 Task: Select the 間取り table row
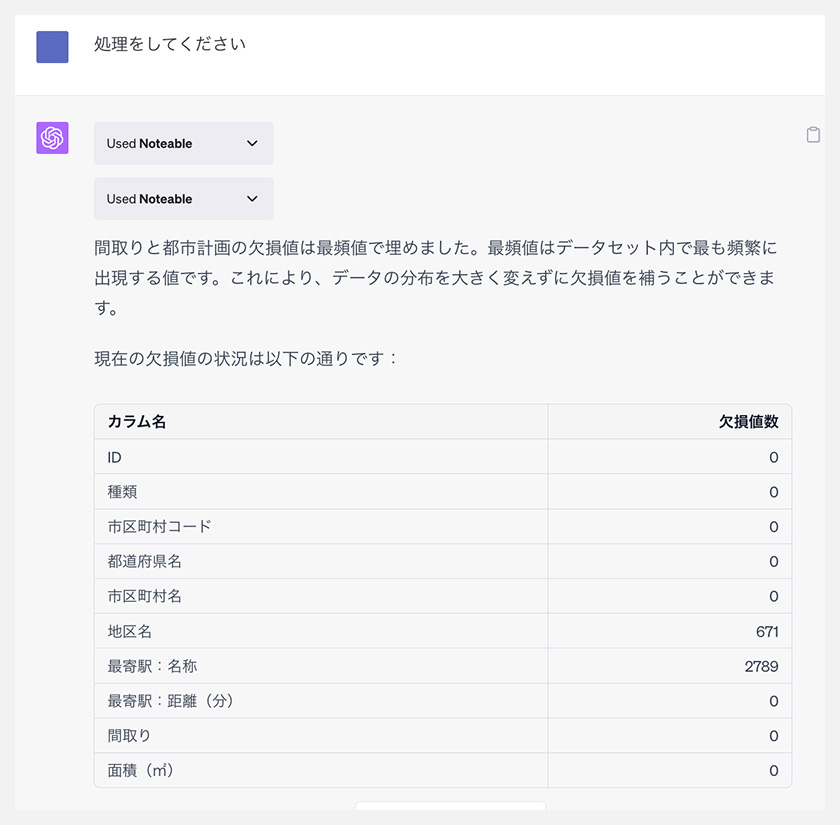443,736
